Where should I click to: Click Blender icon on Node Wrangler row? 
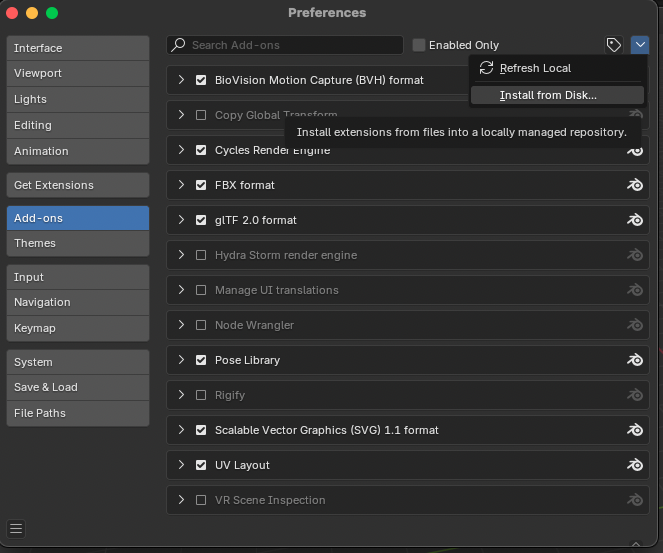634,325
